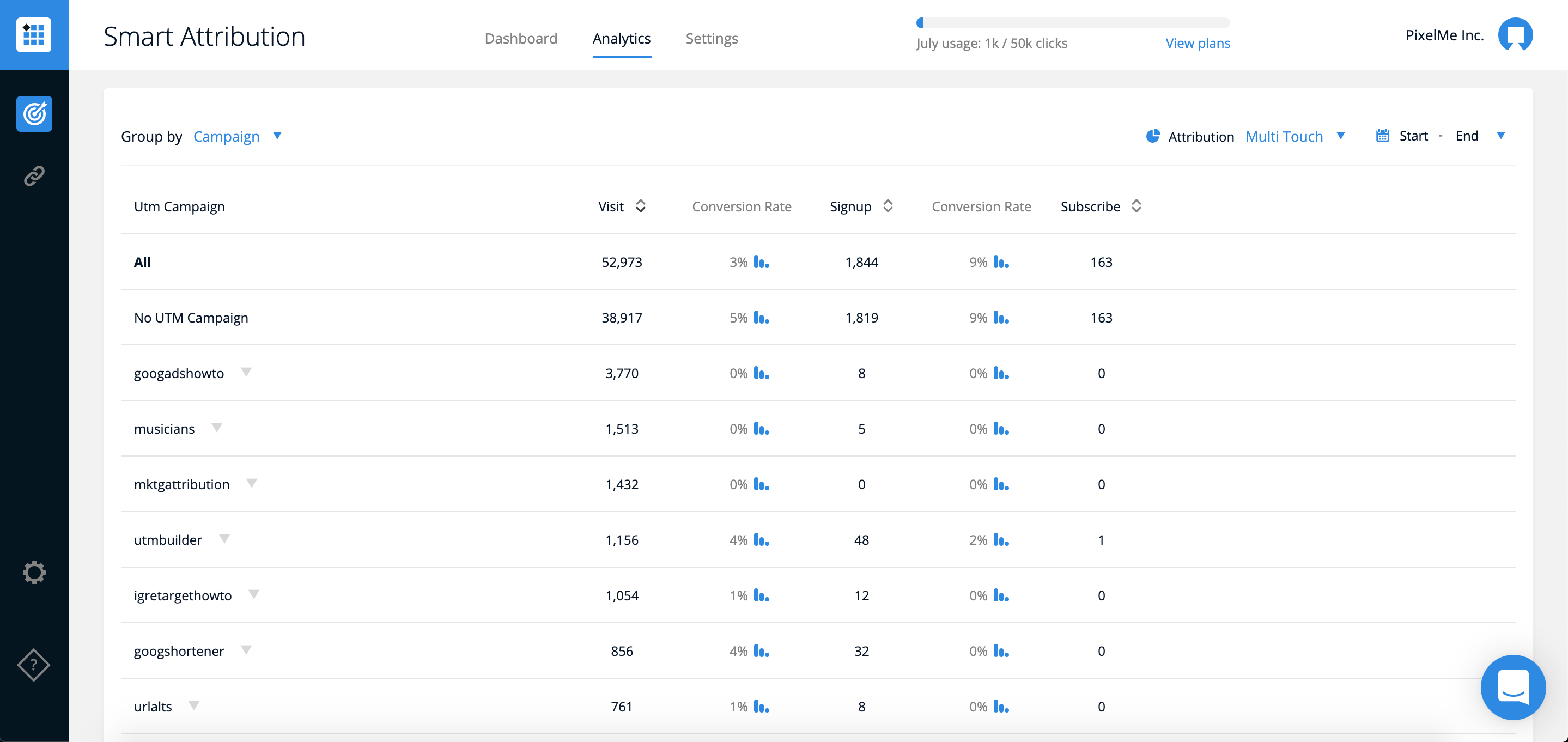Viewport: 1568px width, 742px height.
Task: Open the settings gear in sidebar
Action: [34, 572]
